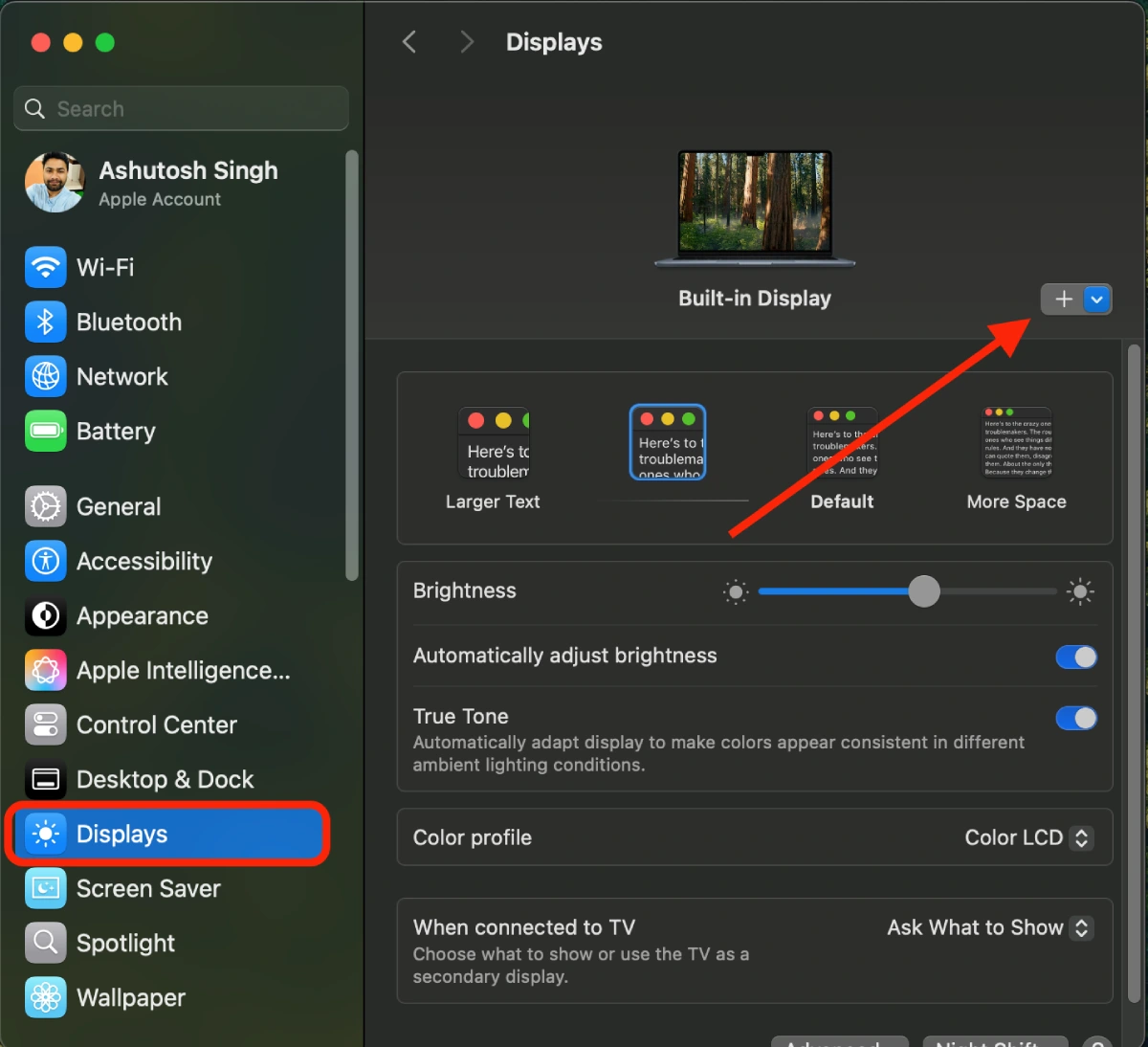Image resolution: width=1148 pixels, height=1047 pixels.
Task: Toggle Automatically adjust brightness switch
Action: point(1076,657)
